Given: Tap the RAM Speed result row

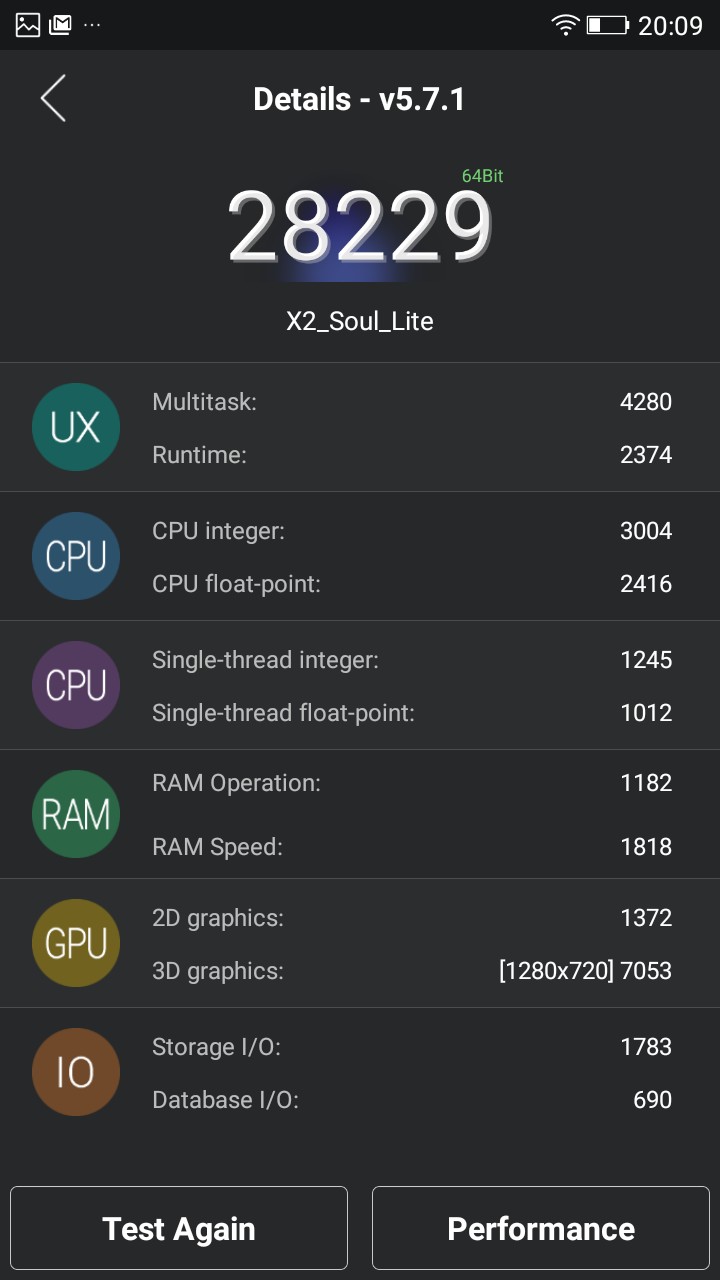Looking at the screenshot, I should coord(411,847).
